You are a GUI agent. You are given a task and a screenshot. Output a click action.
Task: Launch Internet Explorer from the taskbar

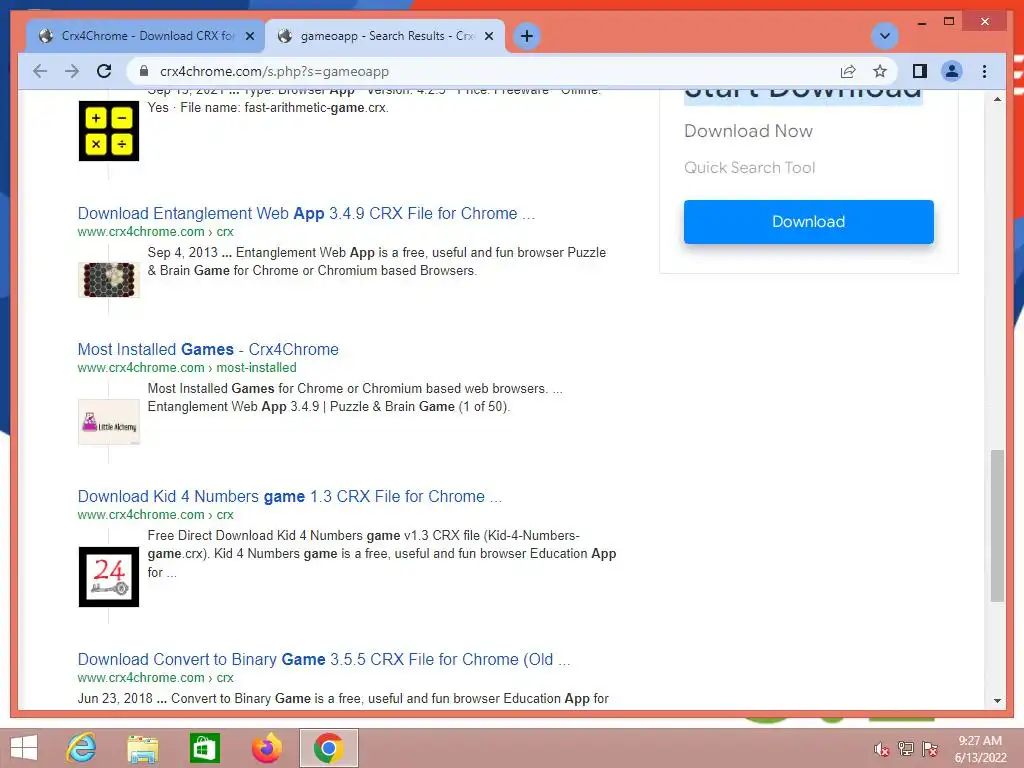[x=82, y=748]
